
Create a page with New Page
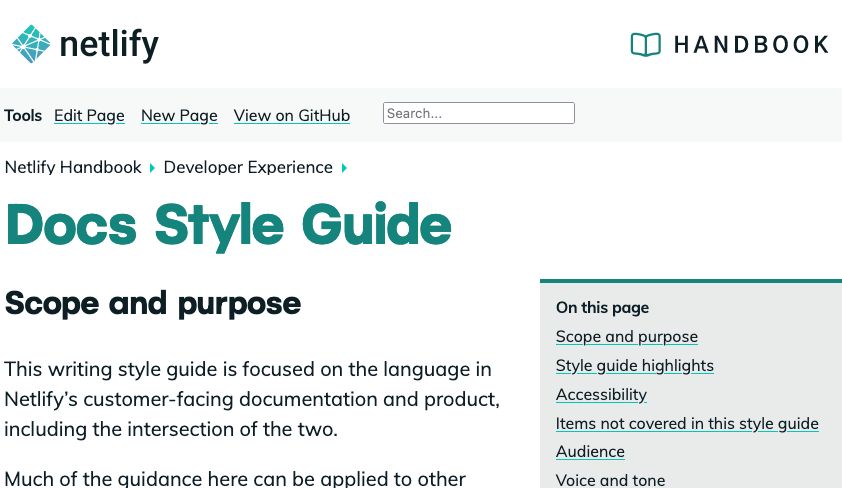[179, 115]
